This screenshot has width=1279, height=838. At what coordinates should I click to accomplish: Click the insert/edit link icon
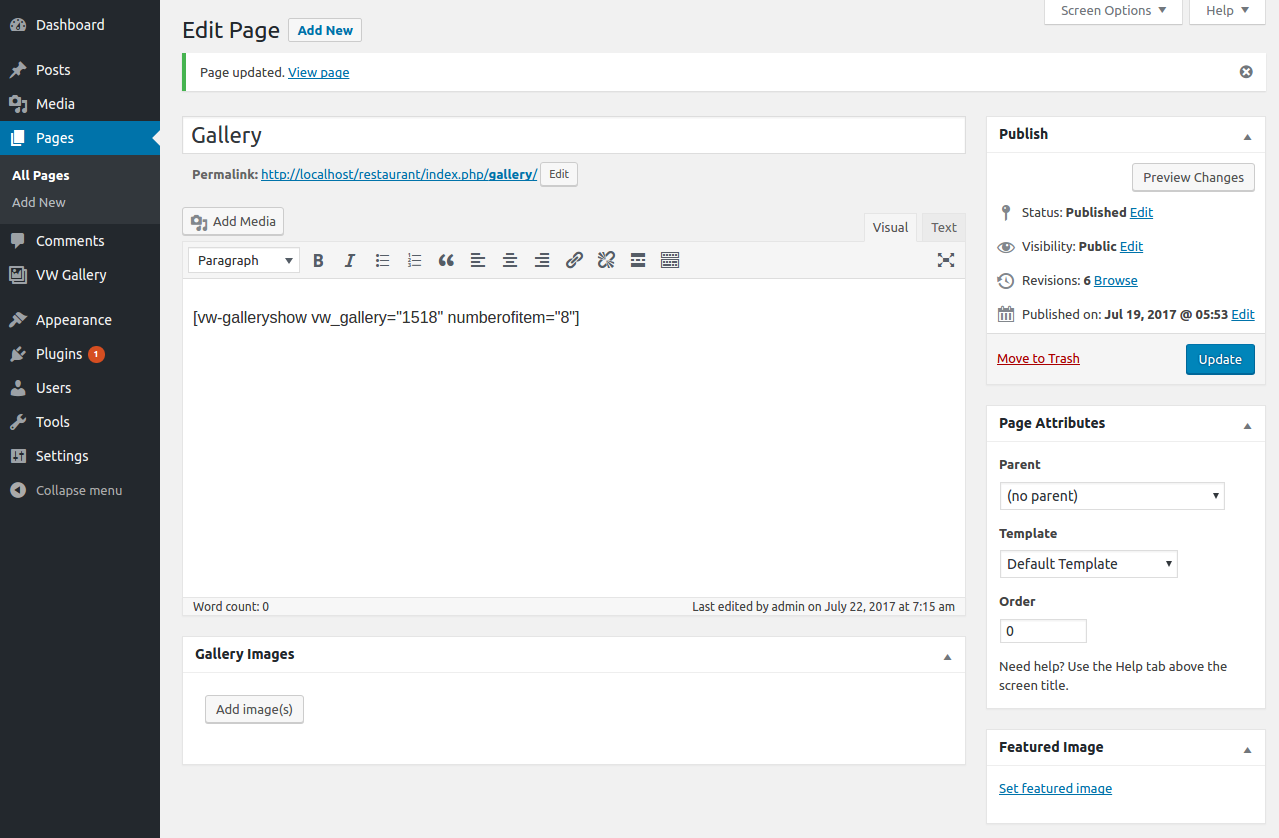pyautogui.click(x=574, y=260)
